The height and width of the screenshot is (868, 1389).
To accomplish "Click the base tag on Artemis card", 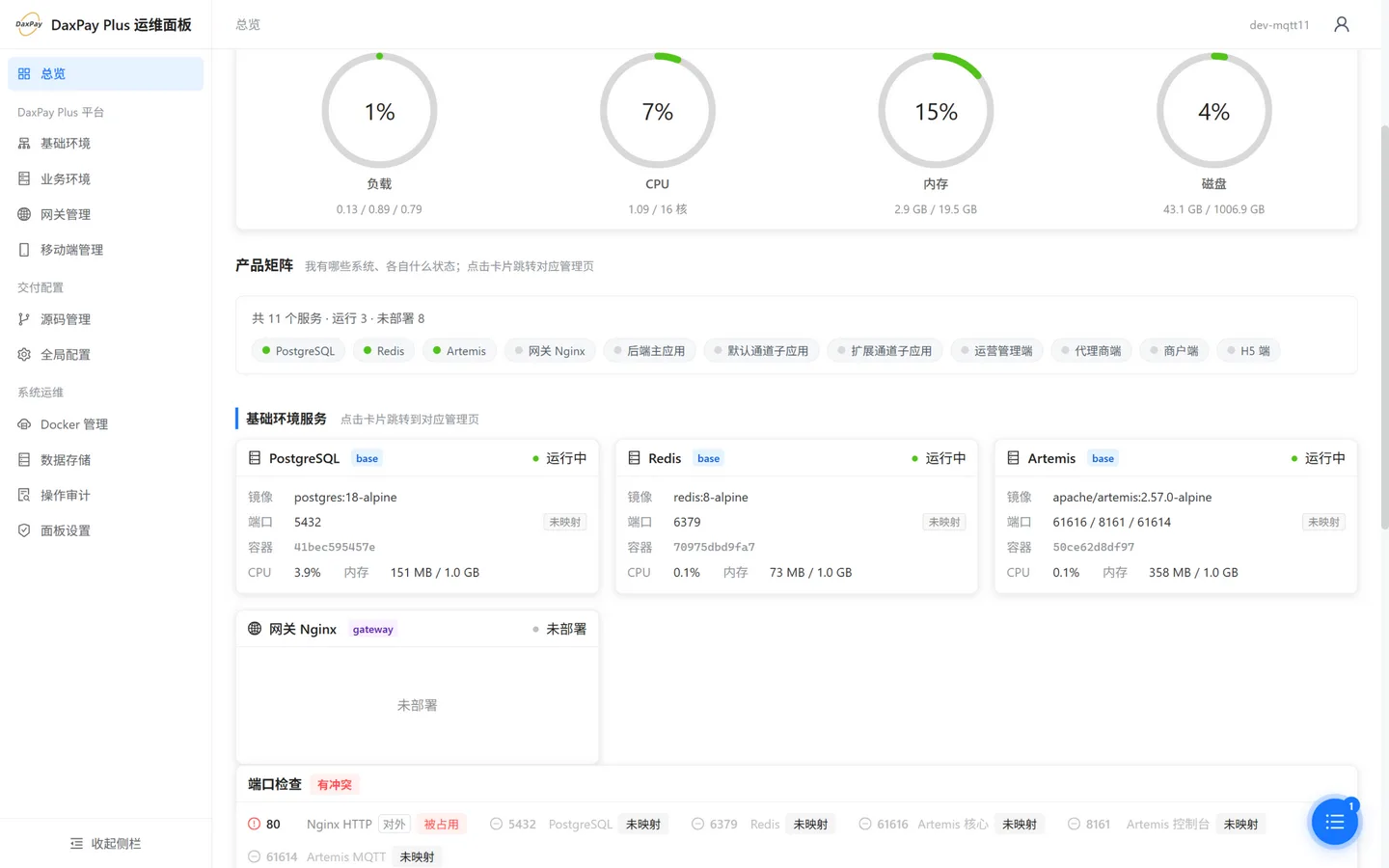I will click(1103, 458).
